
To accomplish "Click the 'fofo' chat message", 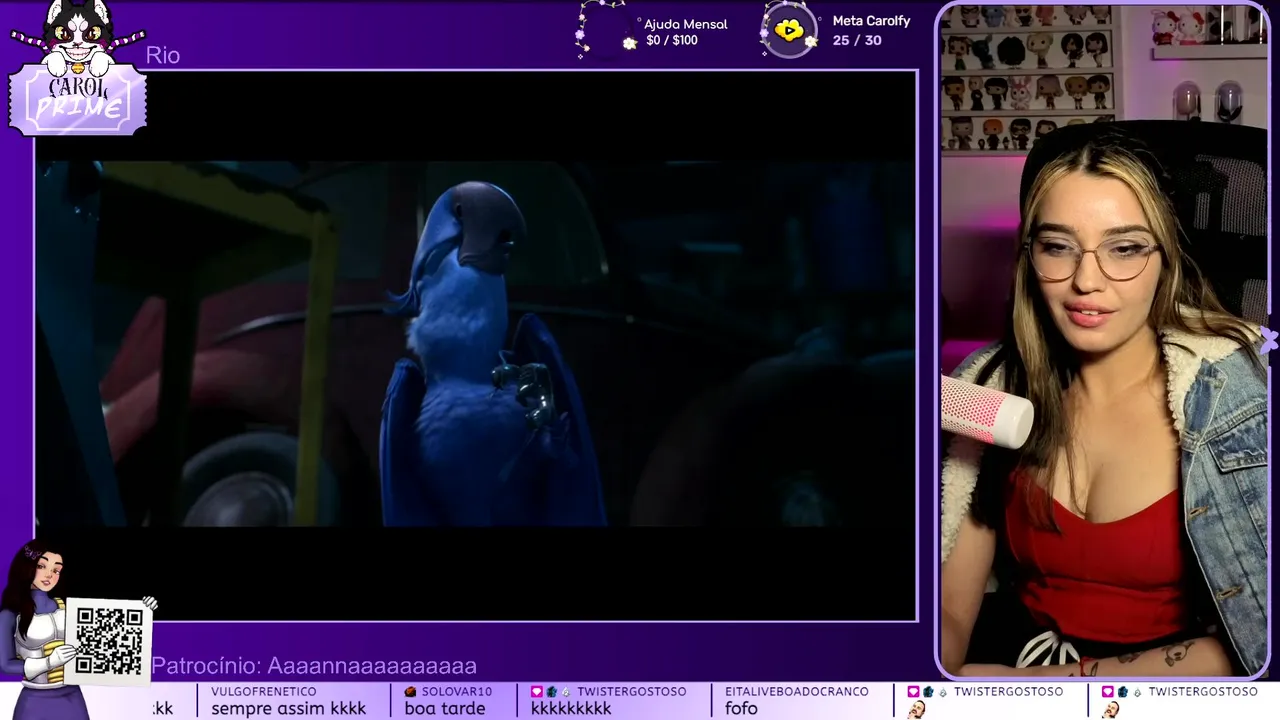I will pos(742,709).
